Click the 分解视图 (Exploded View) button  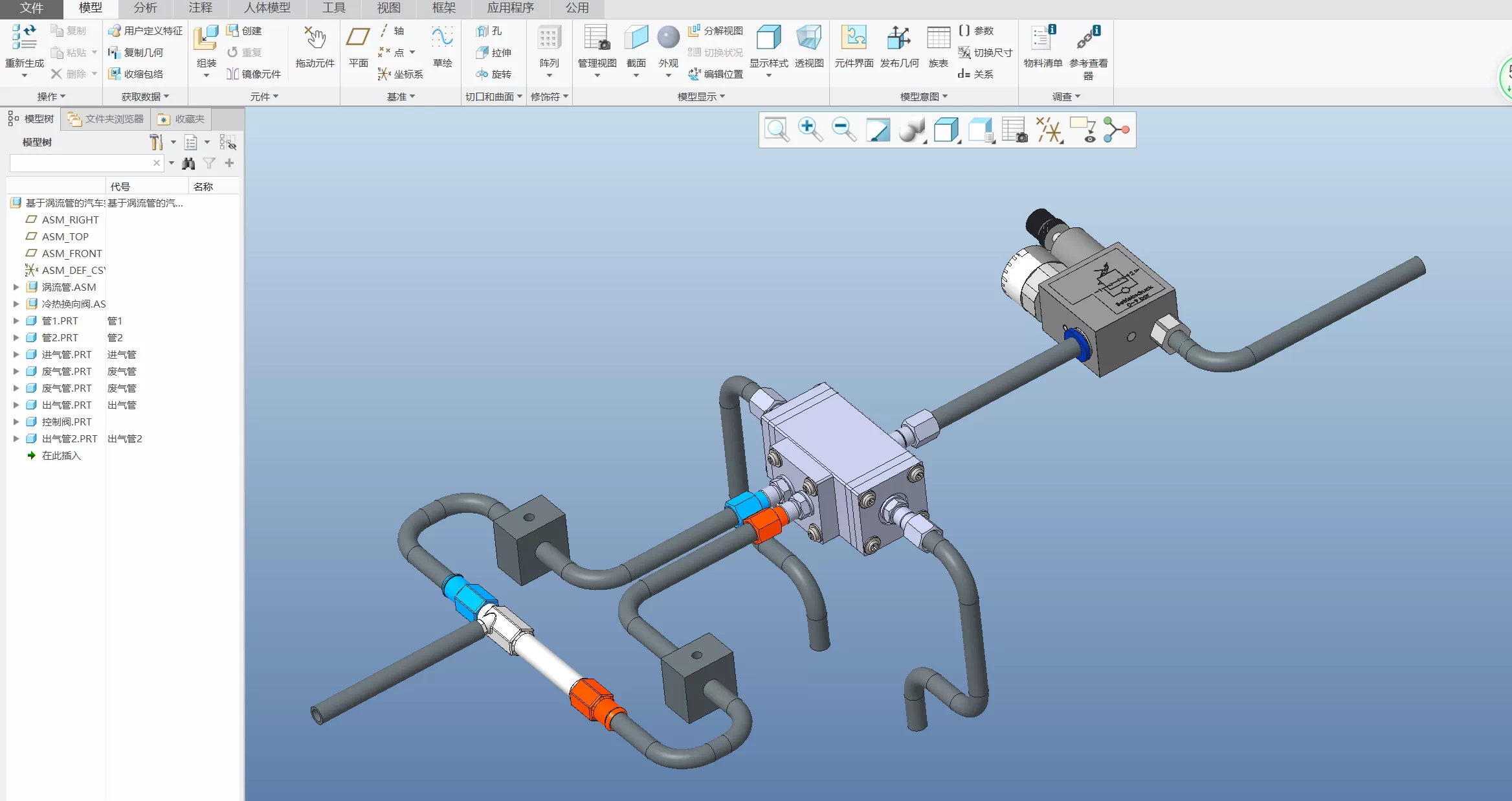pos(715,30)
